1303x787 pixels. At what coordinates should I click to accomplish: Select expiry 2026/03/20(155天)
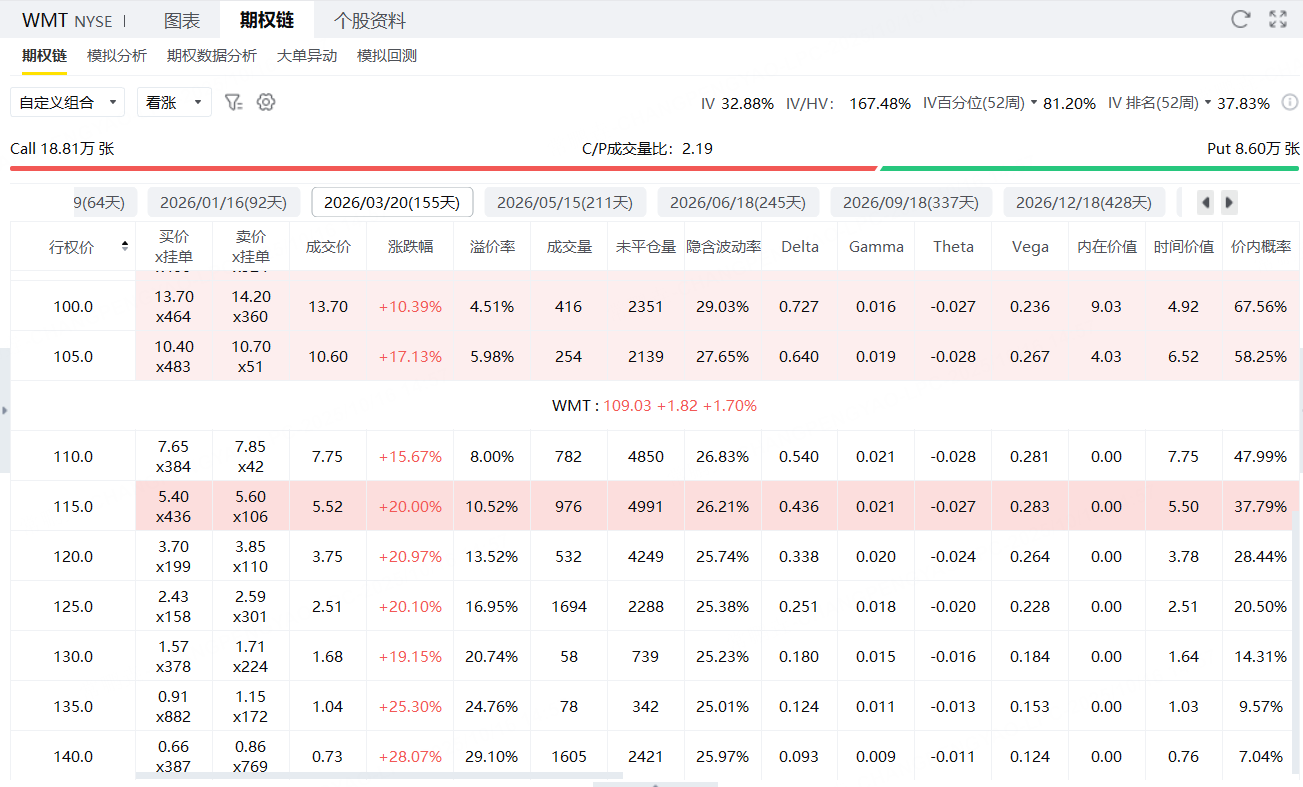click(x=392, y=202)
